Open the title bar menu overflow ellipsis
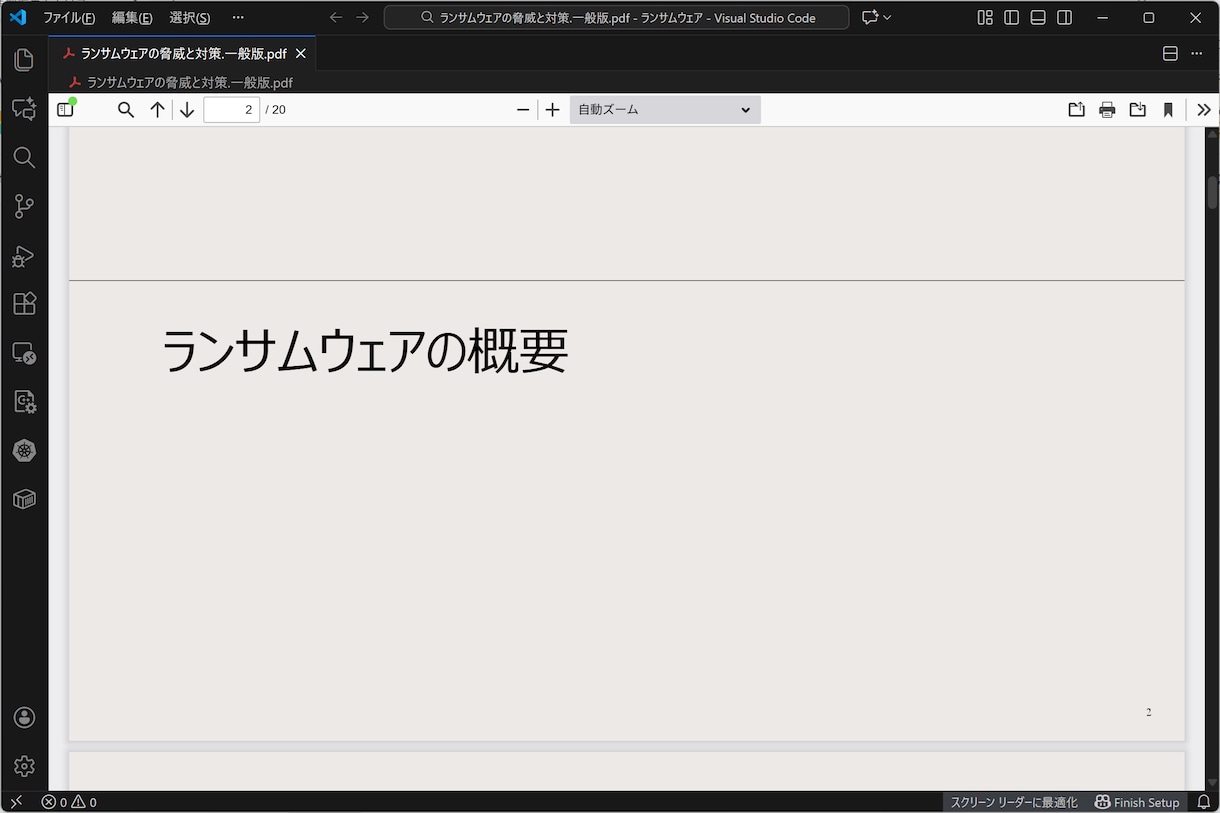This screenshot has width=1220, height=813. pos(238,18)
